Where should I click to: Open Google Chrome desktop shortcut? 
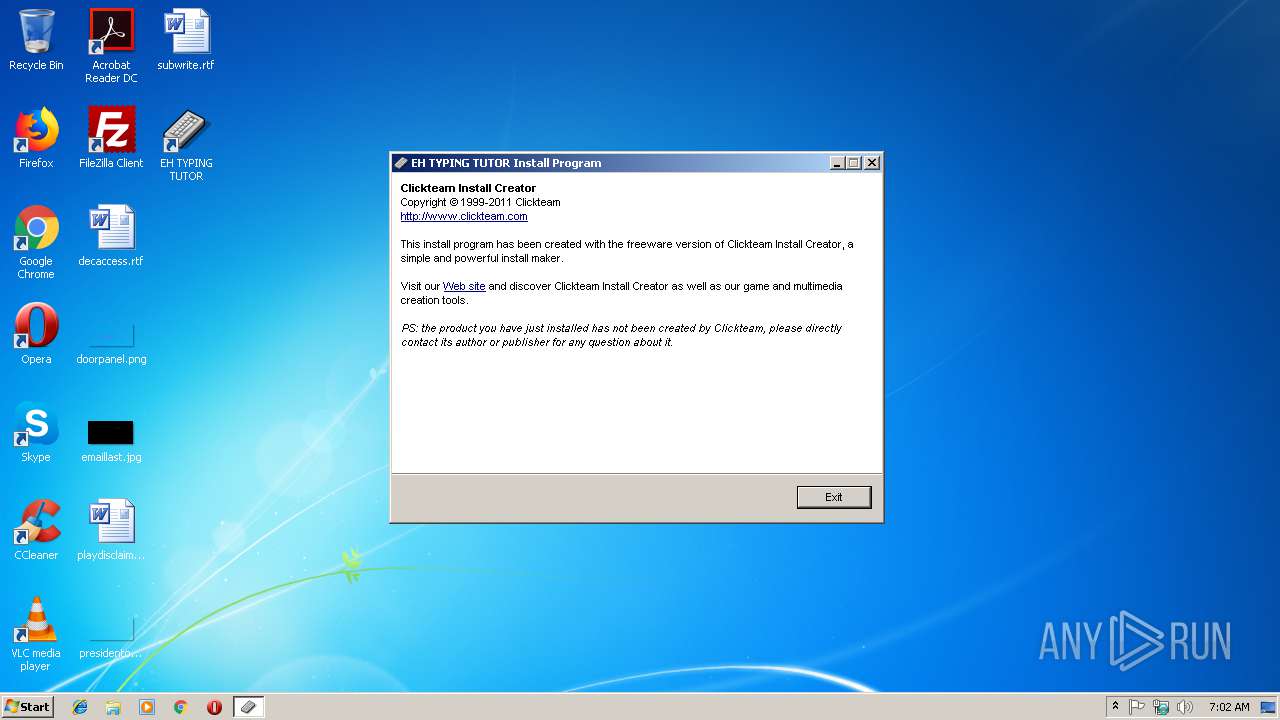(x=36, y=242)
